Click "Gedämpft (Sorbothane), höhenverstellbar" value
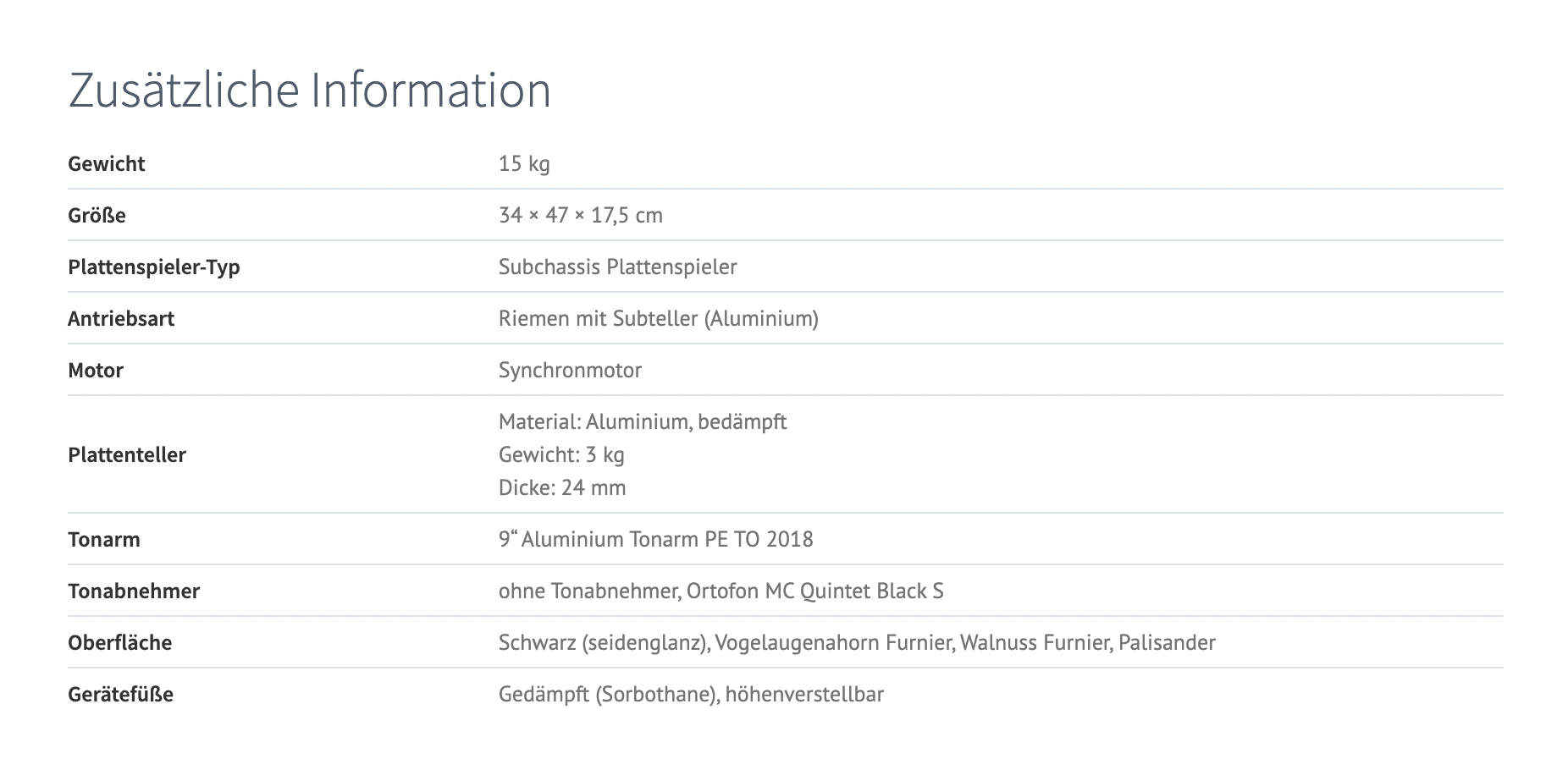Image resolution: width=1568 pixels, height=770 pixels. pos(691,694)
